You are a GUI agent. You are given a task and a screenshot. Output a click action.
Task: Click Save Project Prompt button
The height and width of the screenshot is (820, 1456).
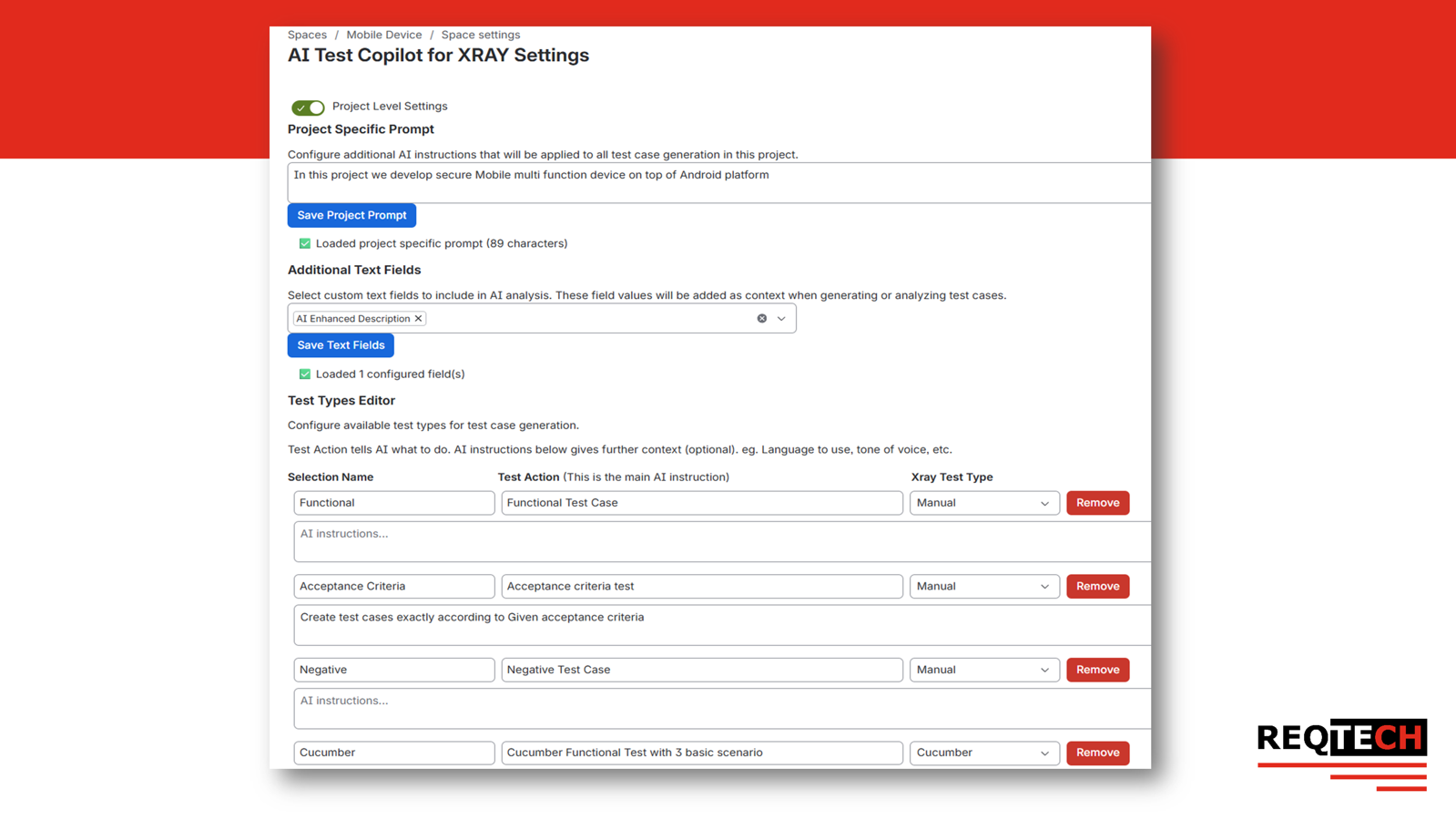(351, 215)
